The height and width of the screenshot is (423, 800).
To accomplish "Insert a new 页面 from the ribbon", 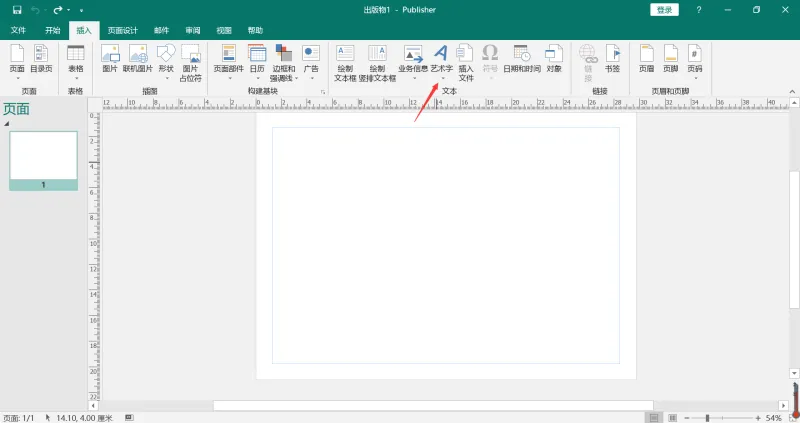I will click(17, 61).
